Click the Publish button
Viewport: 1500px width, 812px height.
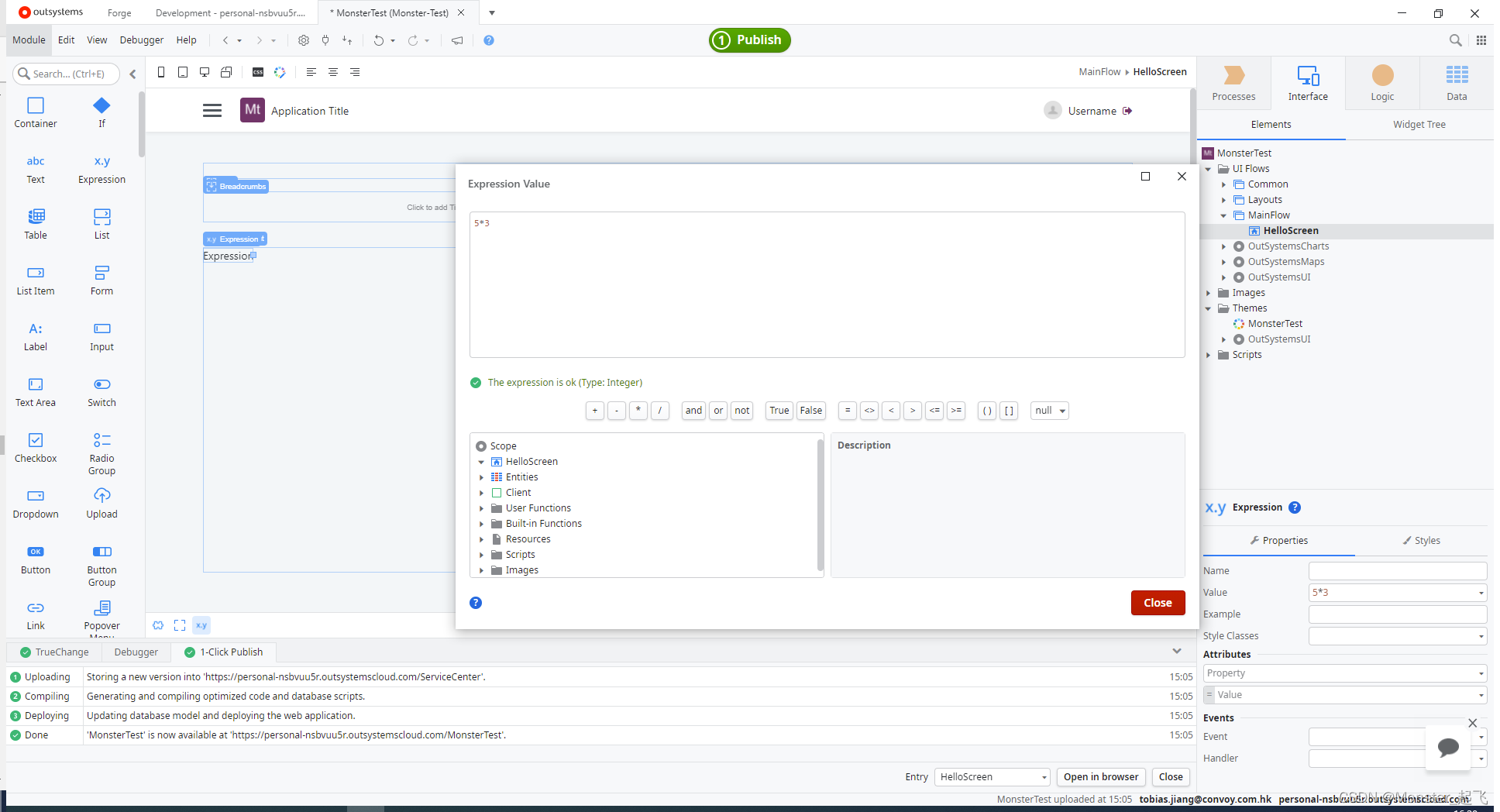pos(749,40)
